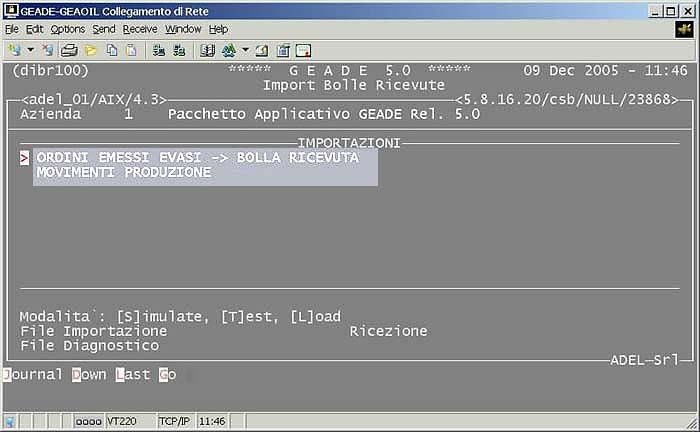Click the Copy icon in toolbar

click(x=112, y=49)
